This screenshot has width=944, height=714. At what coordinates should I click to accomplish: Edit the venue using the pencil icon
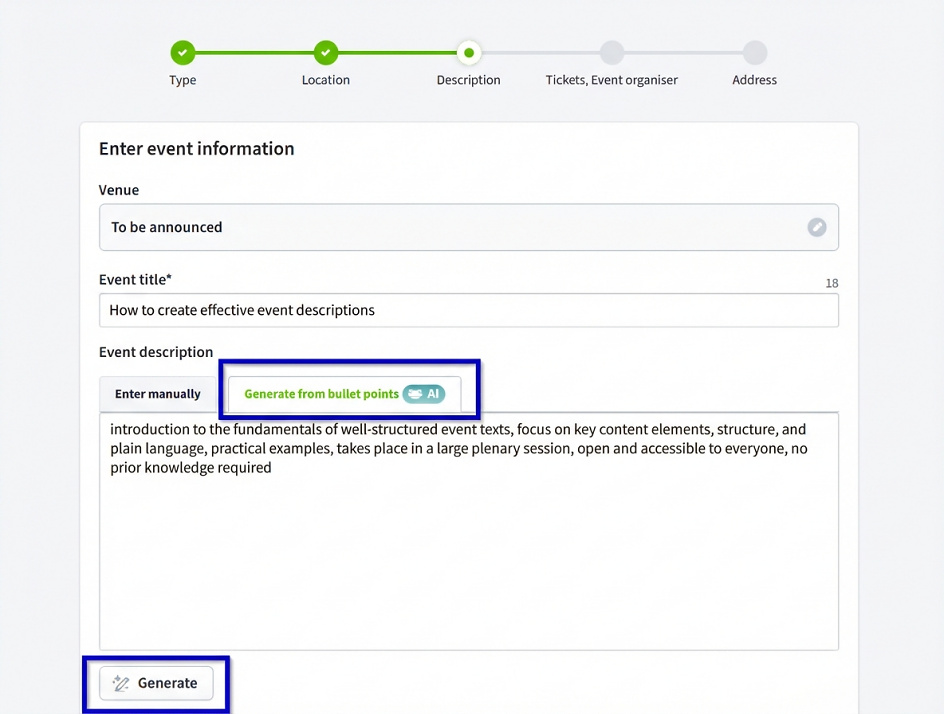[818, 227]
